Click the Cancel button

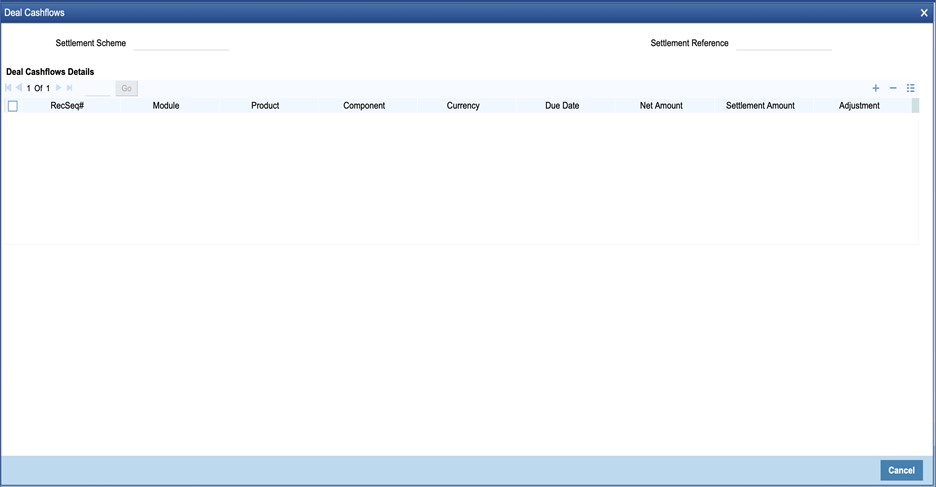pos(901,470)
